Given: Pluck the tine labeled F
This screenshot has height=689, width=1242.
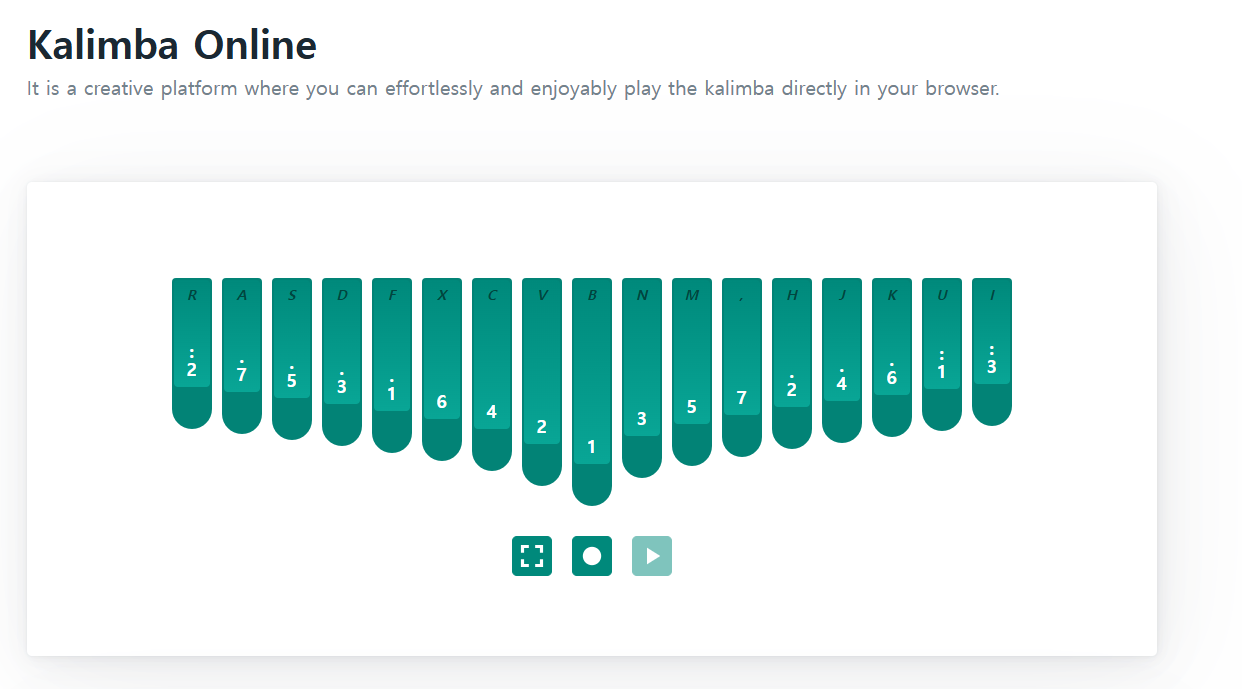Looking at the screenshot, I should pyautogui.click(x=392, y=365).
